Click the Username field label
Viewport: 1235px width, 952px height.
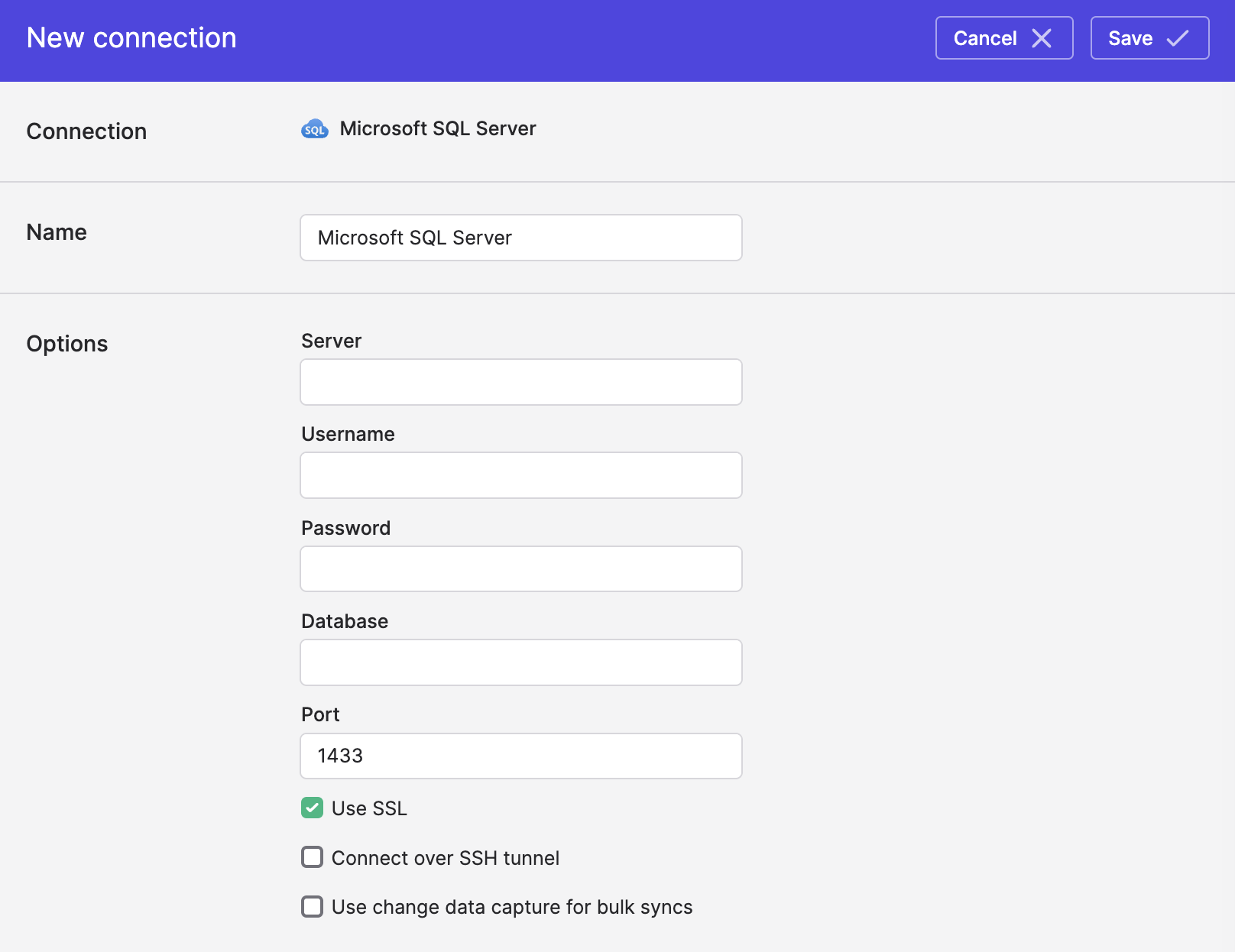coord(348,434)
